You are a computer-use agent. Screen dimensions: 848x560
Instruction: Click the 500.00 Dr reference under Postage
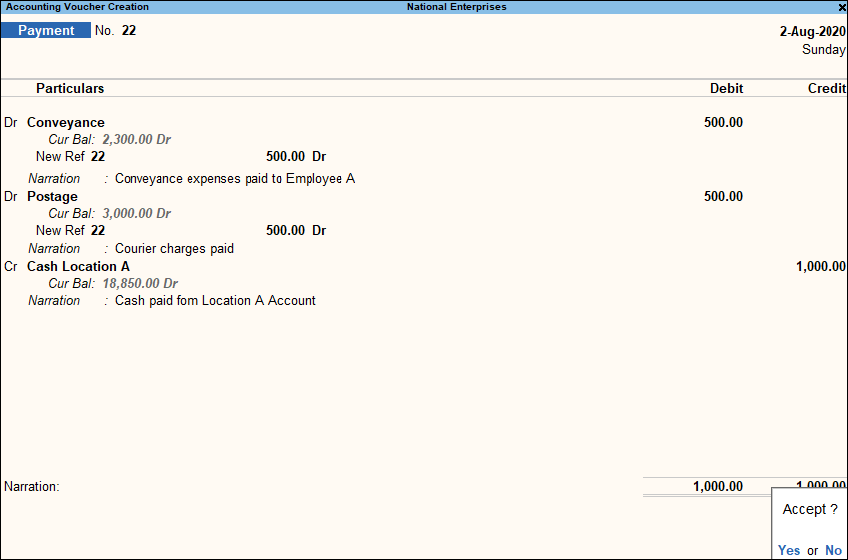pos(296,230)
